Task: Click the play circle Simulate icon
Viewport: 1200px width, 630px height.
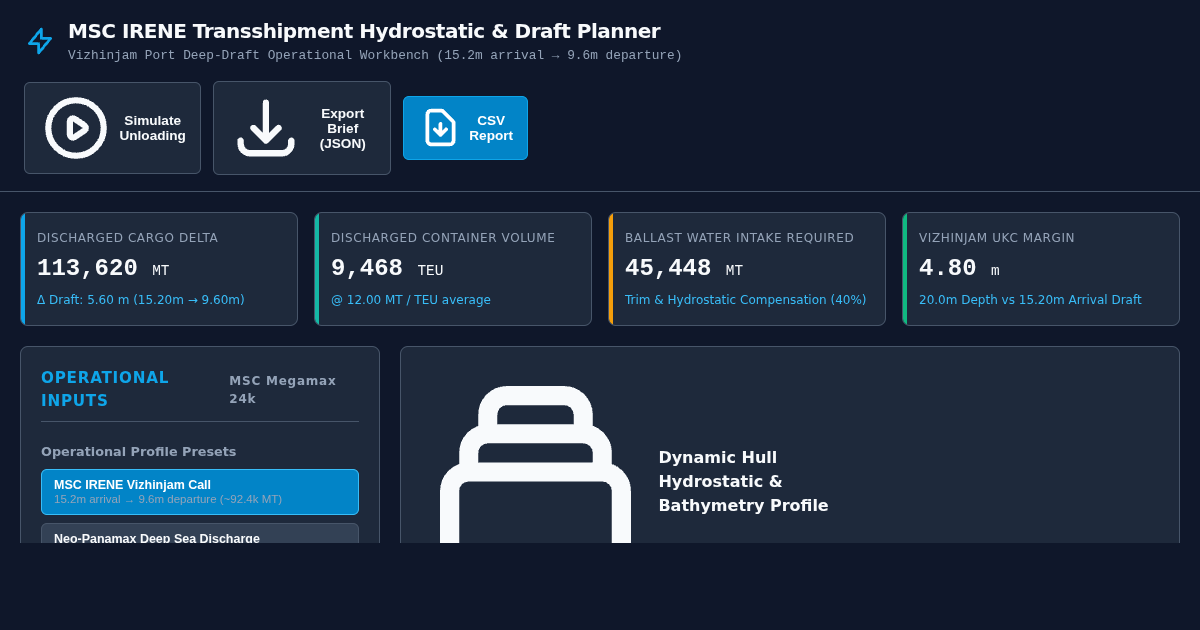Action: point(76,128)
